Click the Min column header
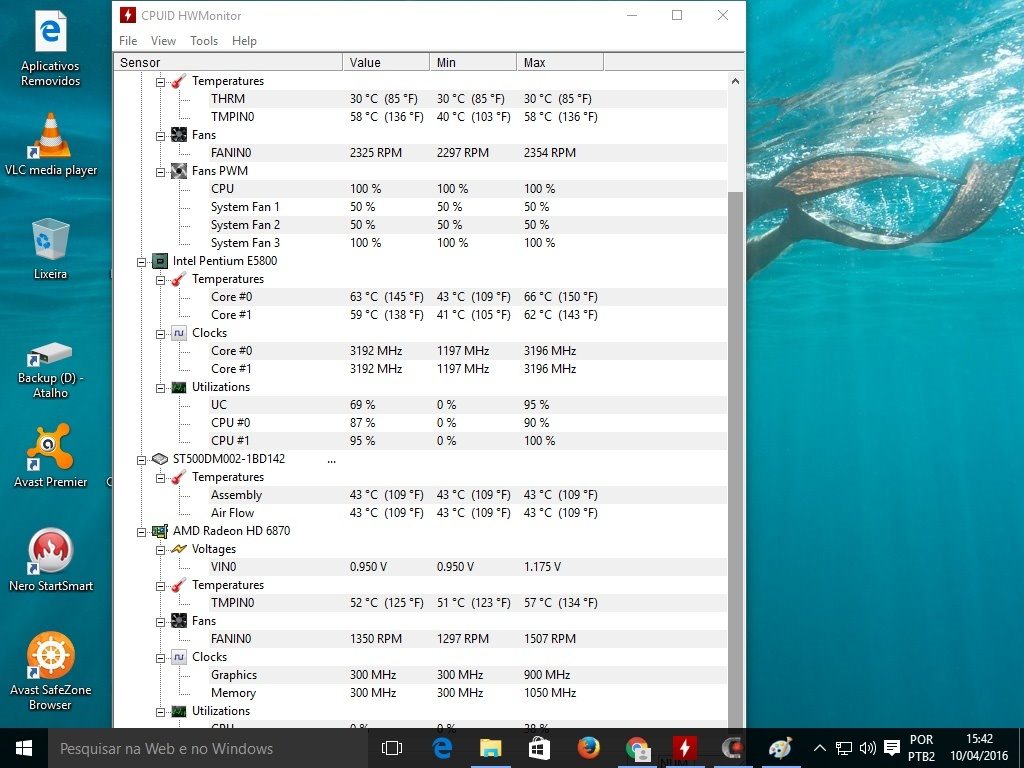 [x=473, y=62]
